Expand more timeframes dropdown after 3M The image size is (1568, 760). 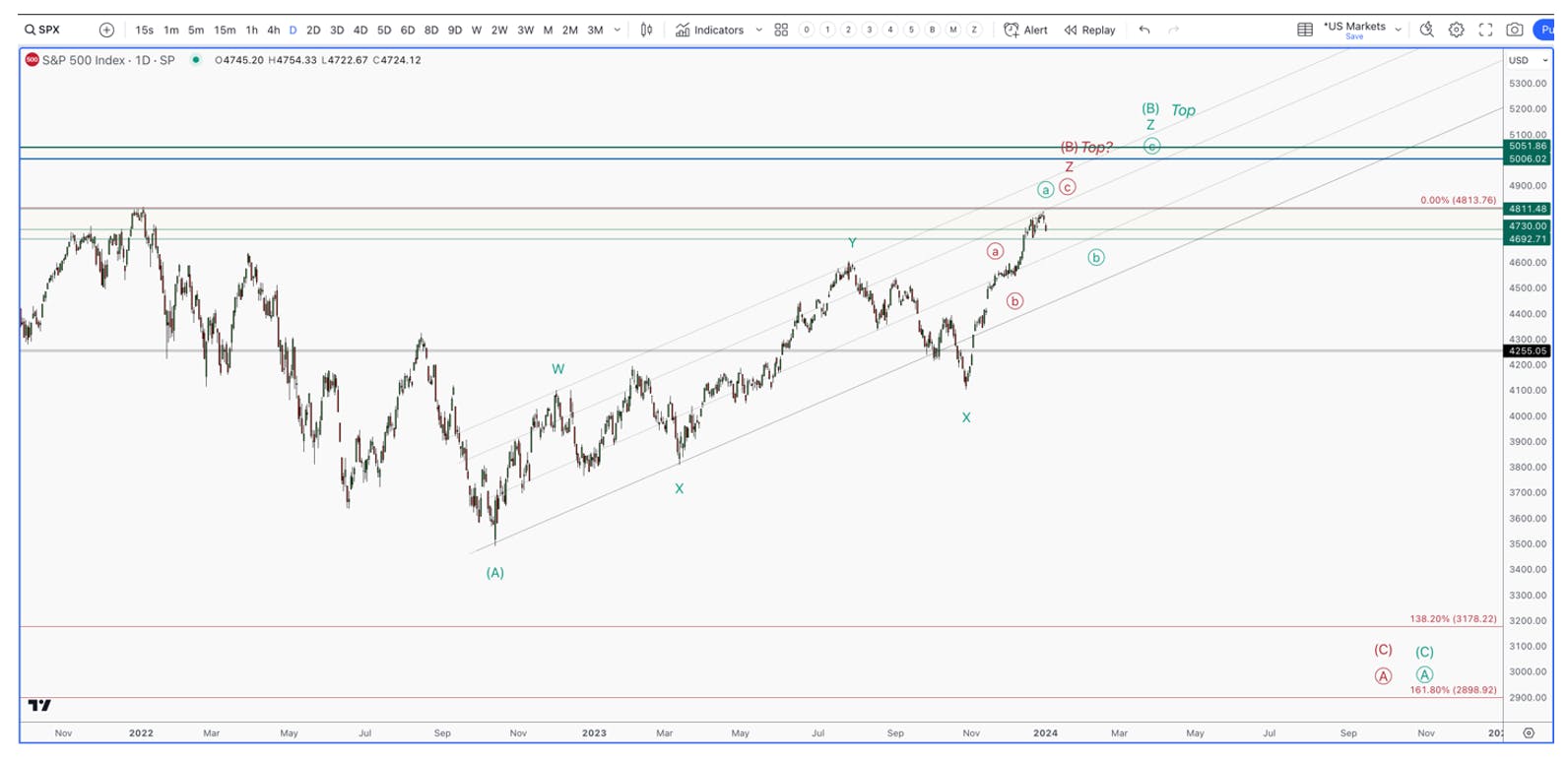[x=618, y=31]
